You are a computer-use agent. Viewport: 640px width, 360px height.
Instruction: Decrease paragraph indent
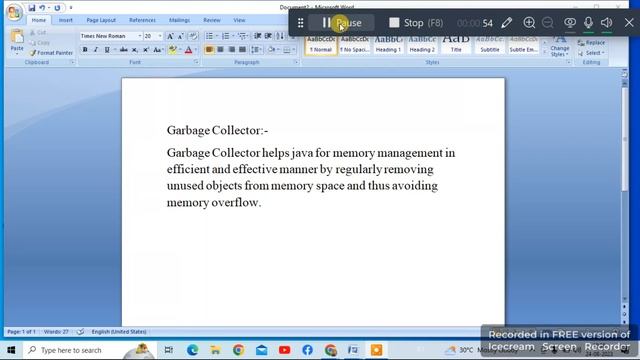pos(258,36)
